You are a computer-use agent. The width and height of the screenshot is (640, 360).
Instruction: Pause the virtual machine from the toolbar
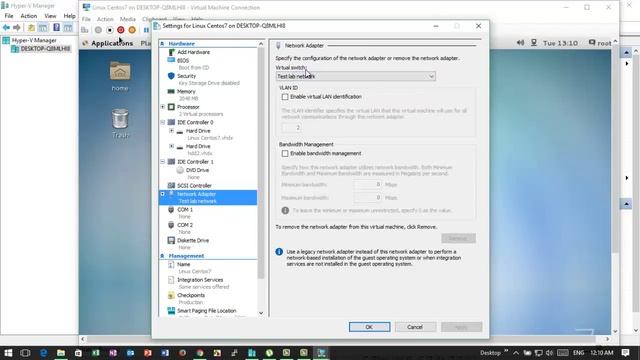click(x=146, y=30)
